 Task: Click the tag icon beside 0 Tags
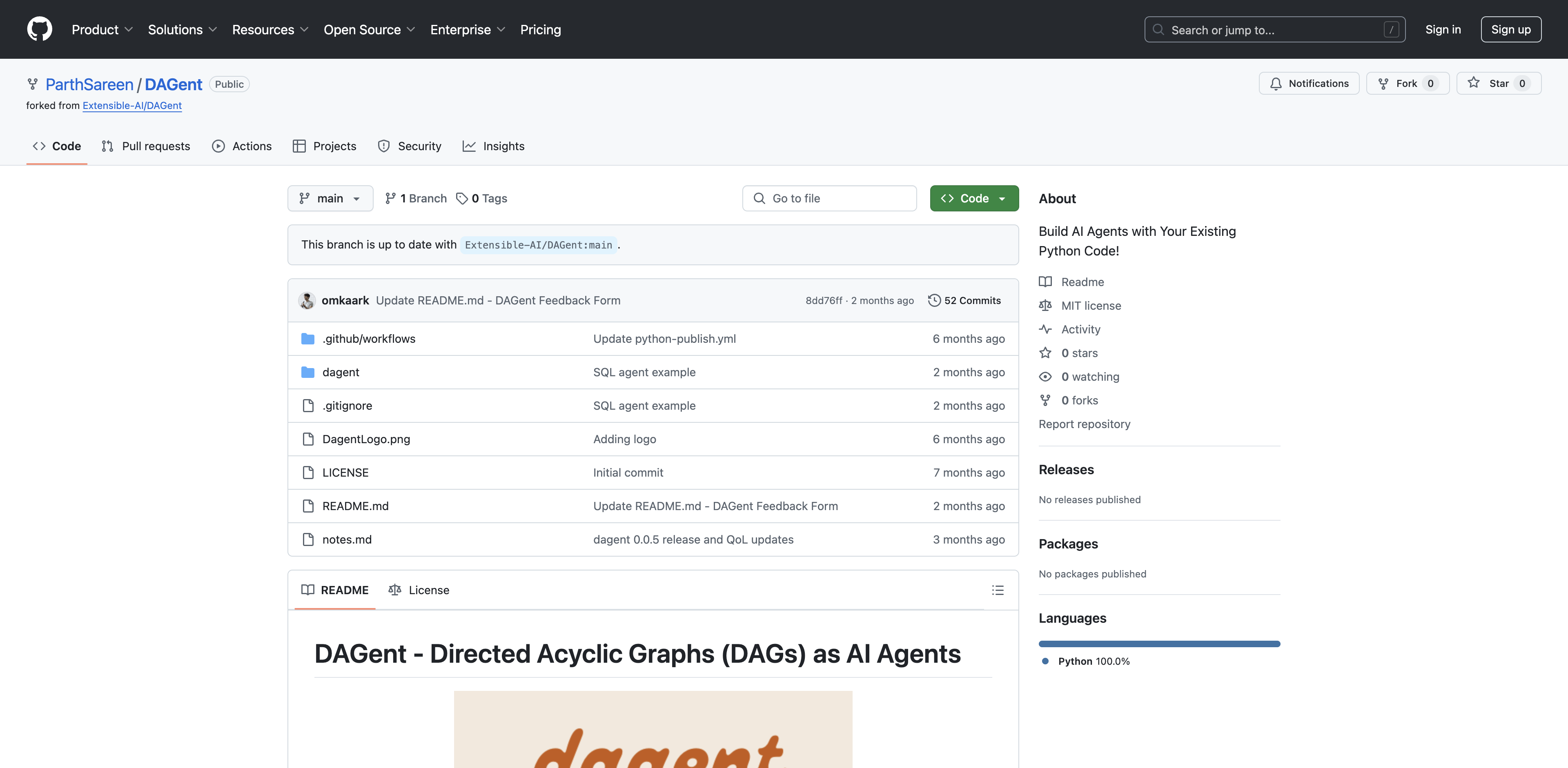tap(462, 198)
